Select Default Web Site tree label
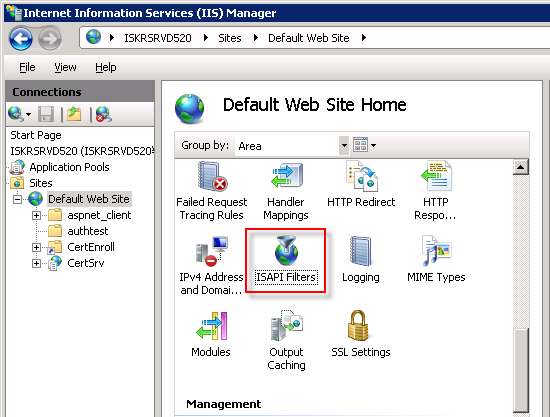550x417 pixels. pos(89,199)
